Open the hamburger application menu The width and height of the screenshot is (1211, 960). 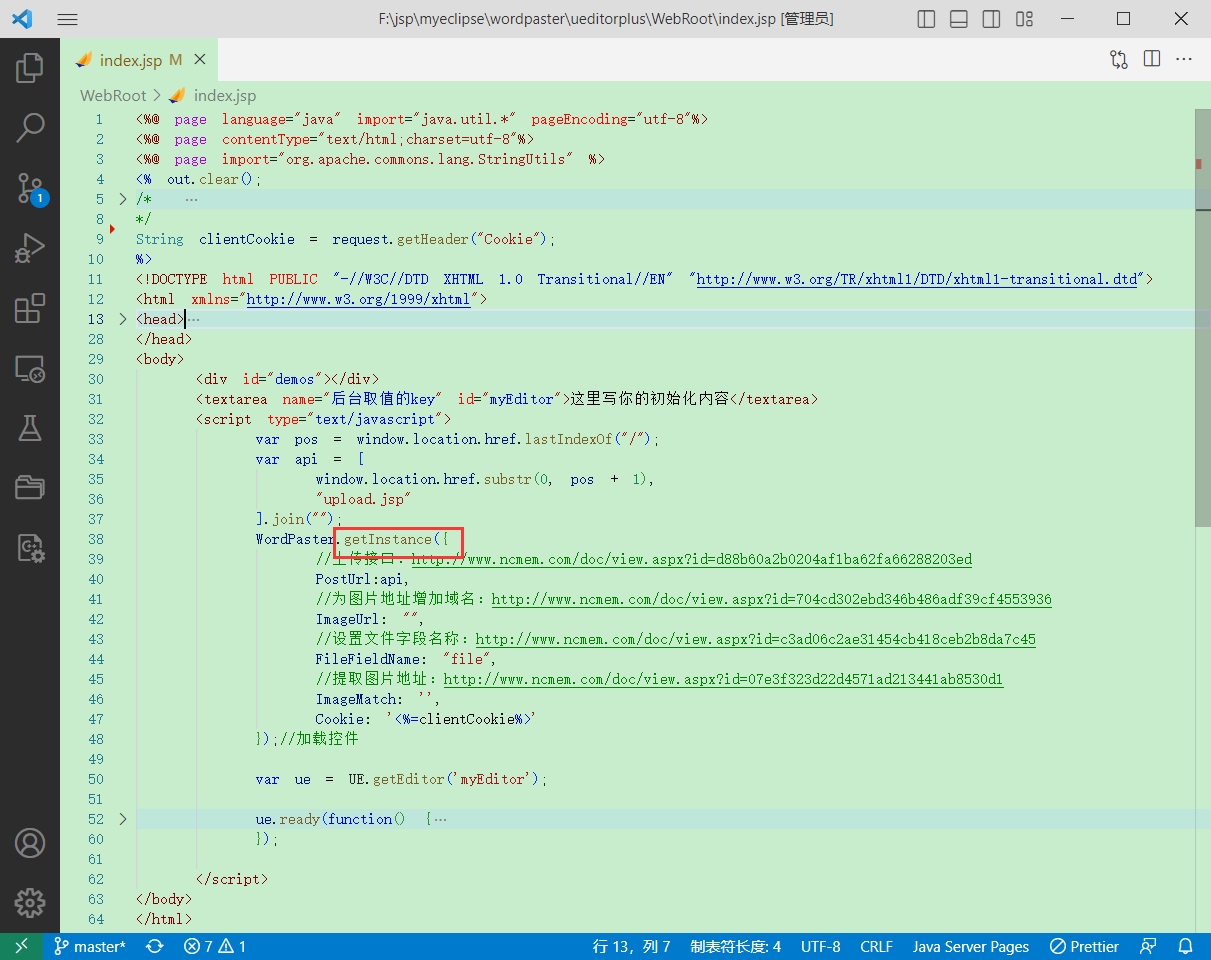coord(67,19)
